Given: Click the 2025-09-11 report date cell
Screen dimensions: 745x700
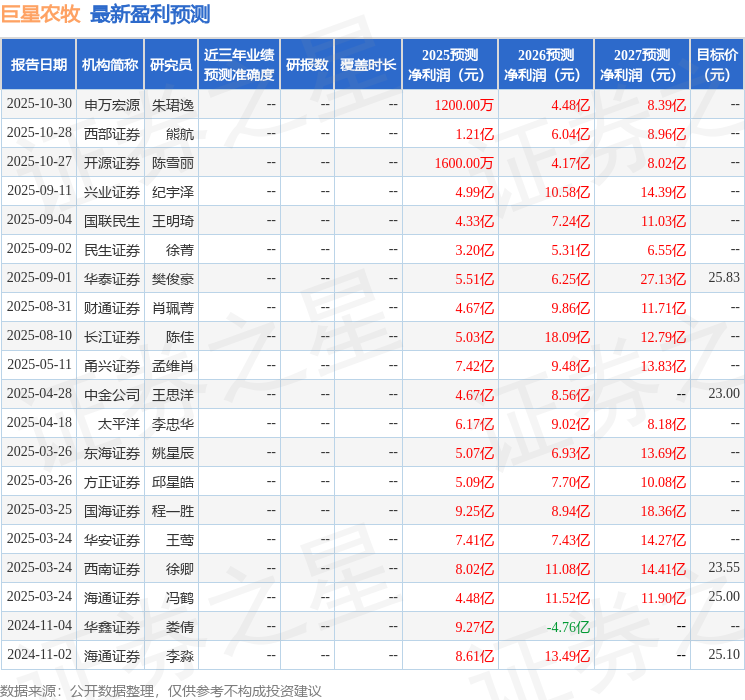Looking at the screenshot, I should coord(39,191).
